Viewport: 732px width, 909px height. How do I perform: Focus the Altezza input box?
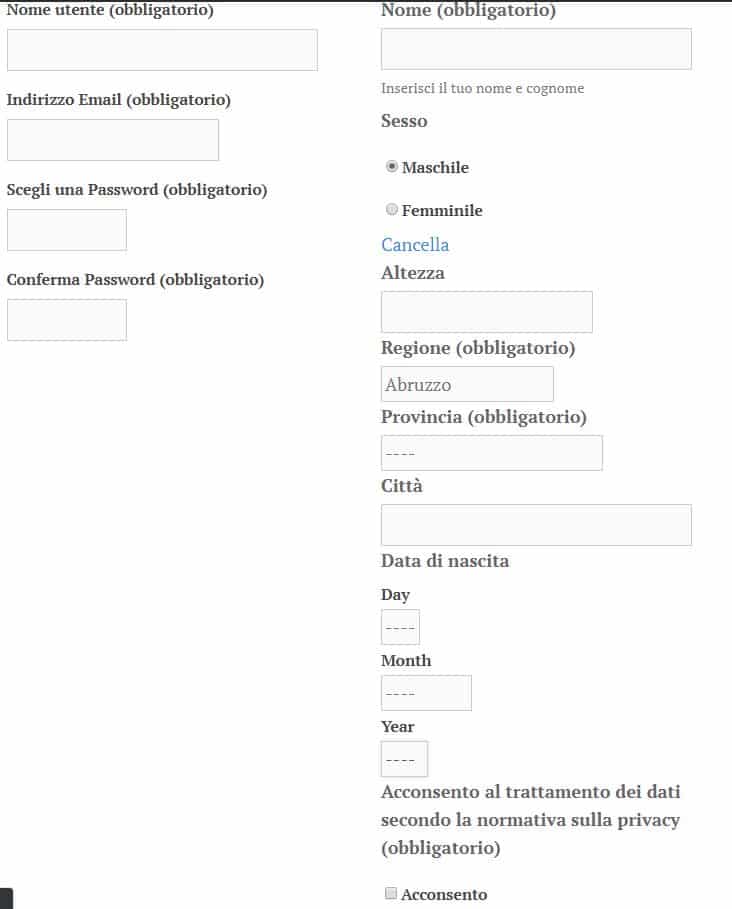coord(487,312)
